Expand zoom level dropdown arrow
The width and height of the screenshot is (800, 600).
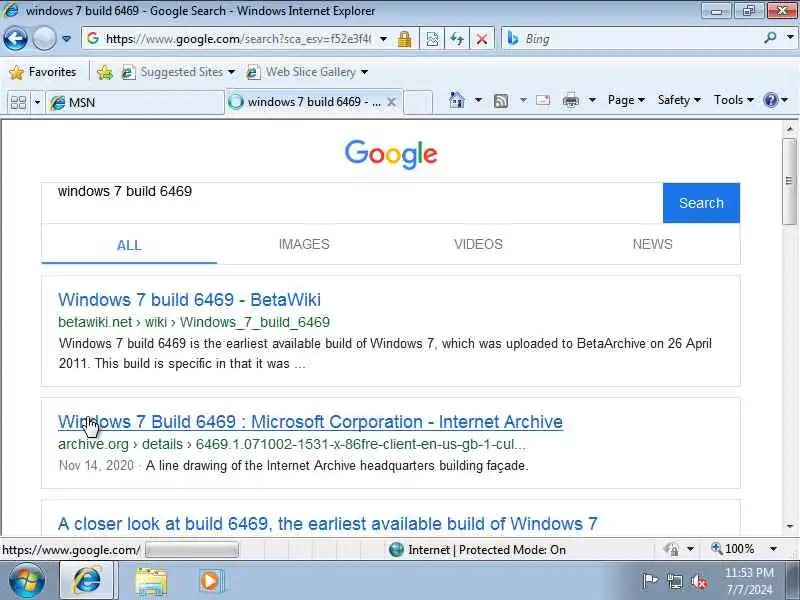click(773, 549)
